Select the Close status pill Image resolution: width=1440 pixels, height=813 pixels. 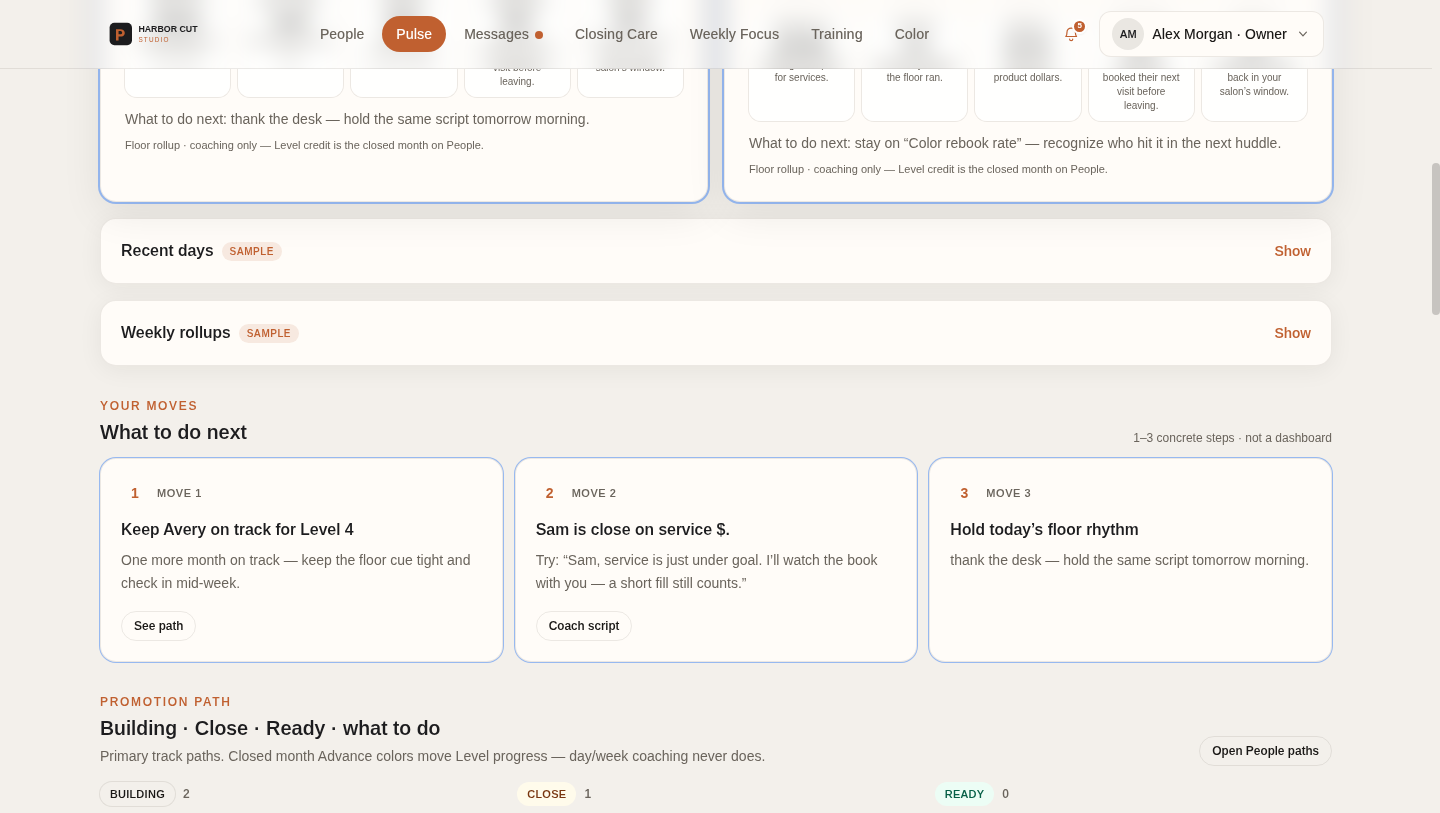(x=546, y=794)
